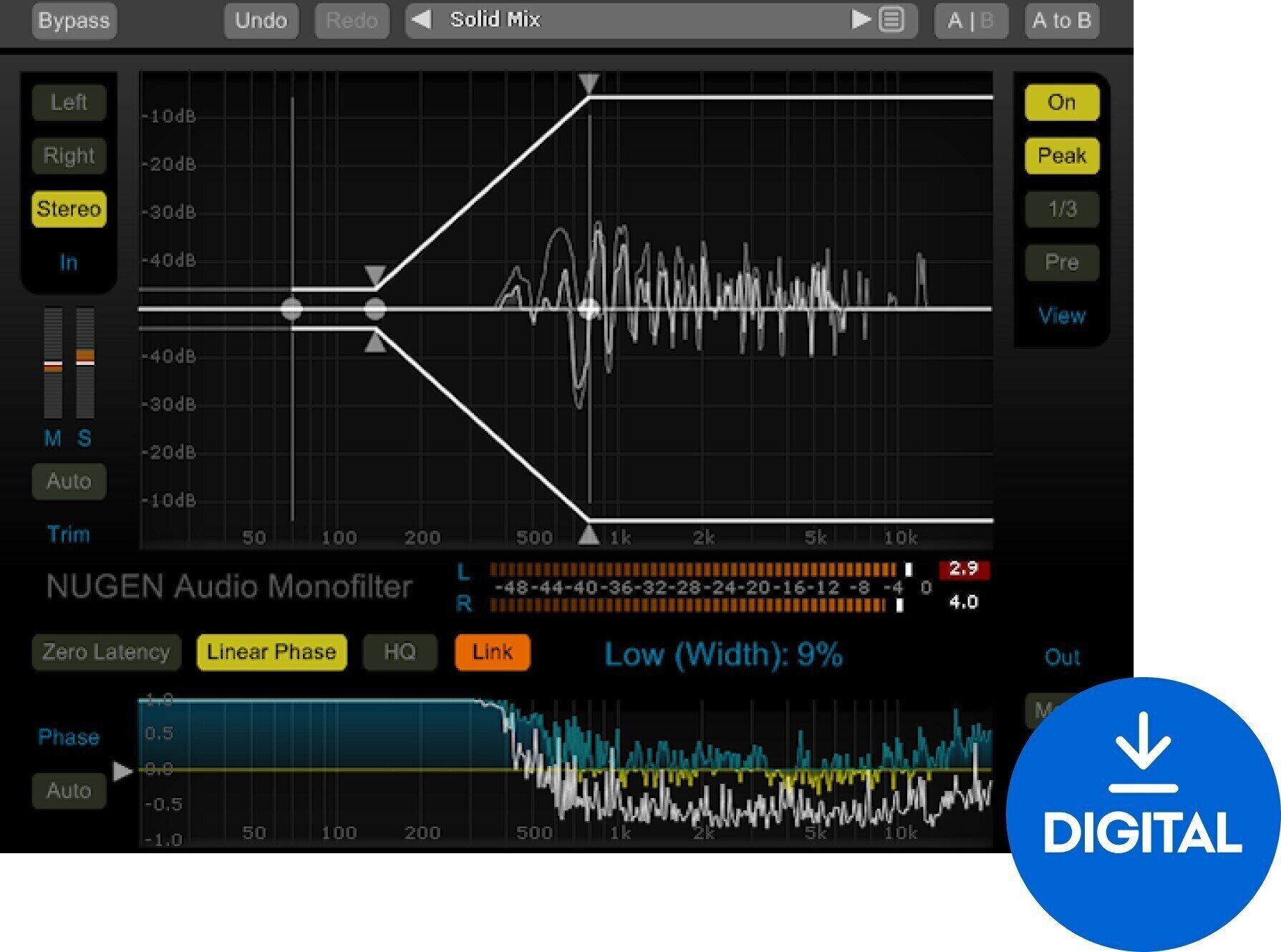Switch metering to 1/3 octave view

pos(1061,209)
